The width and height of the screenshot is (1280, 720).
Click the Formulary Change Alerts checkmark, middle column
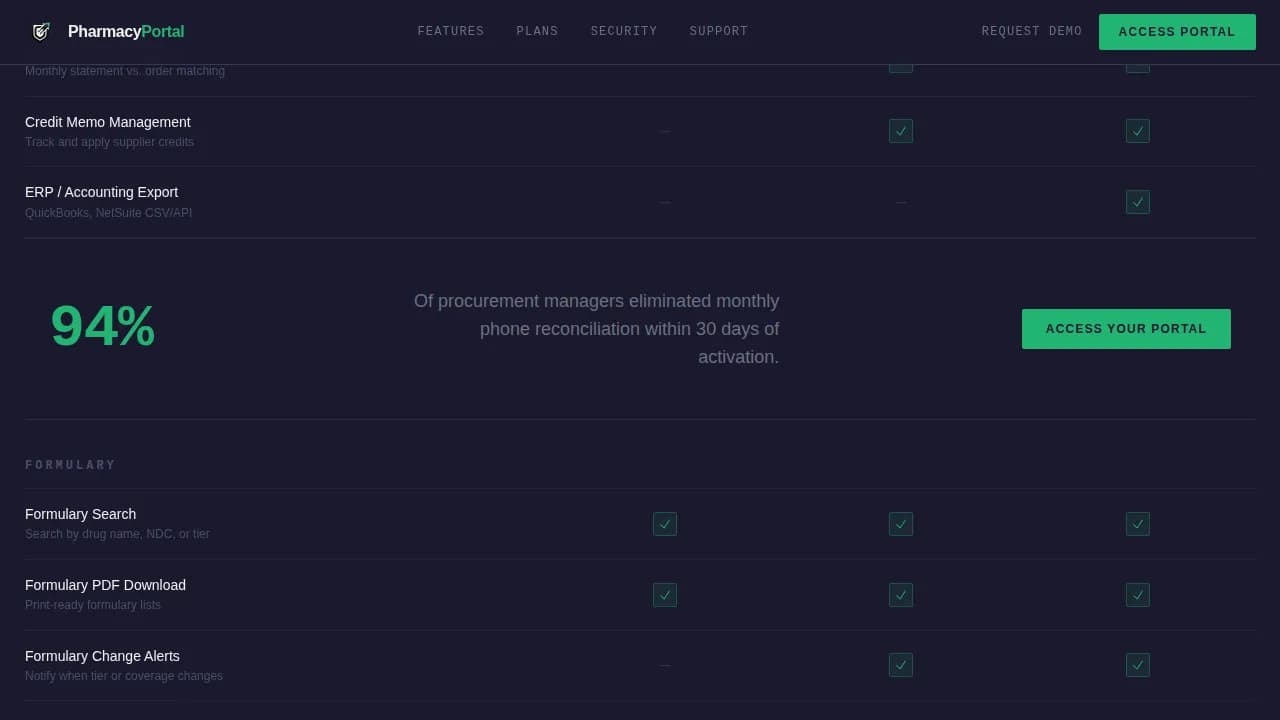pos(900,664)
